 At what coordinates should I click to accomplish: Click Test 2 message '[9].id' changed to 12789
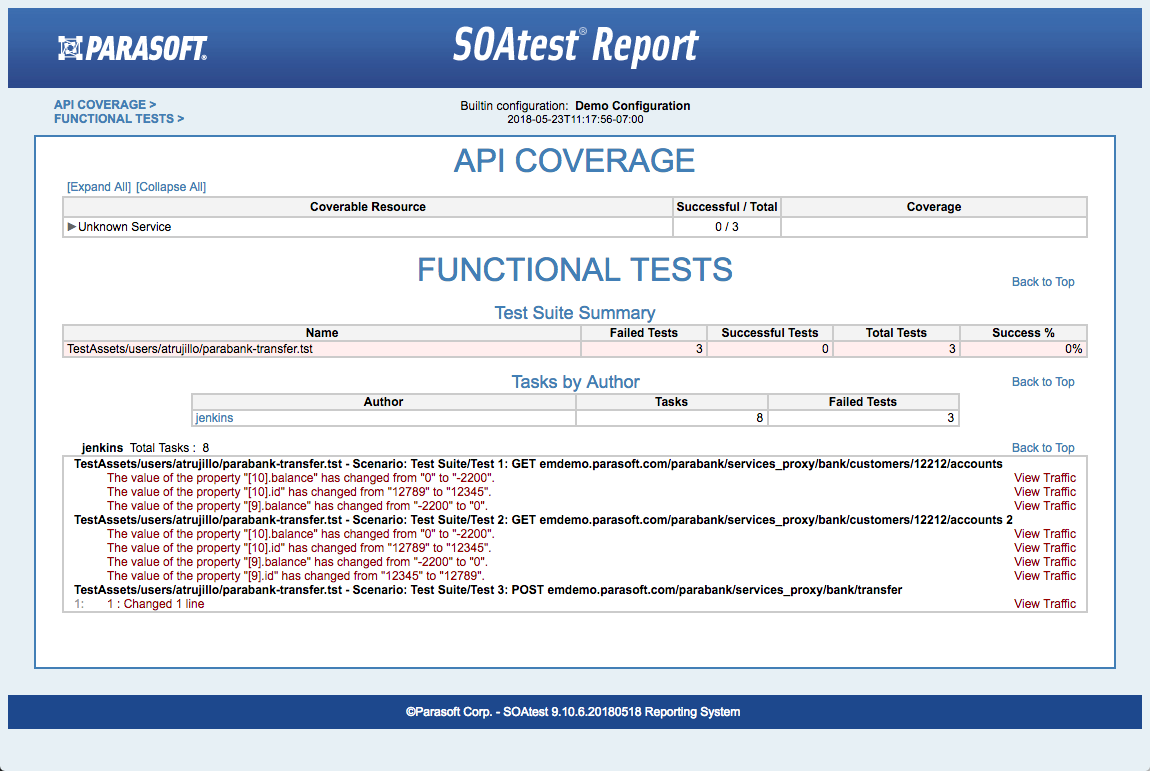click(296, 576)
